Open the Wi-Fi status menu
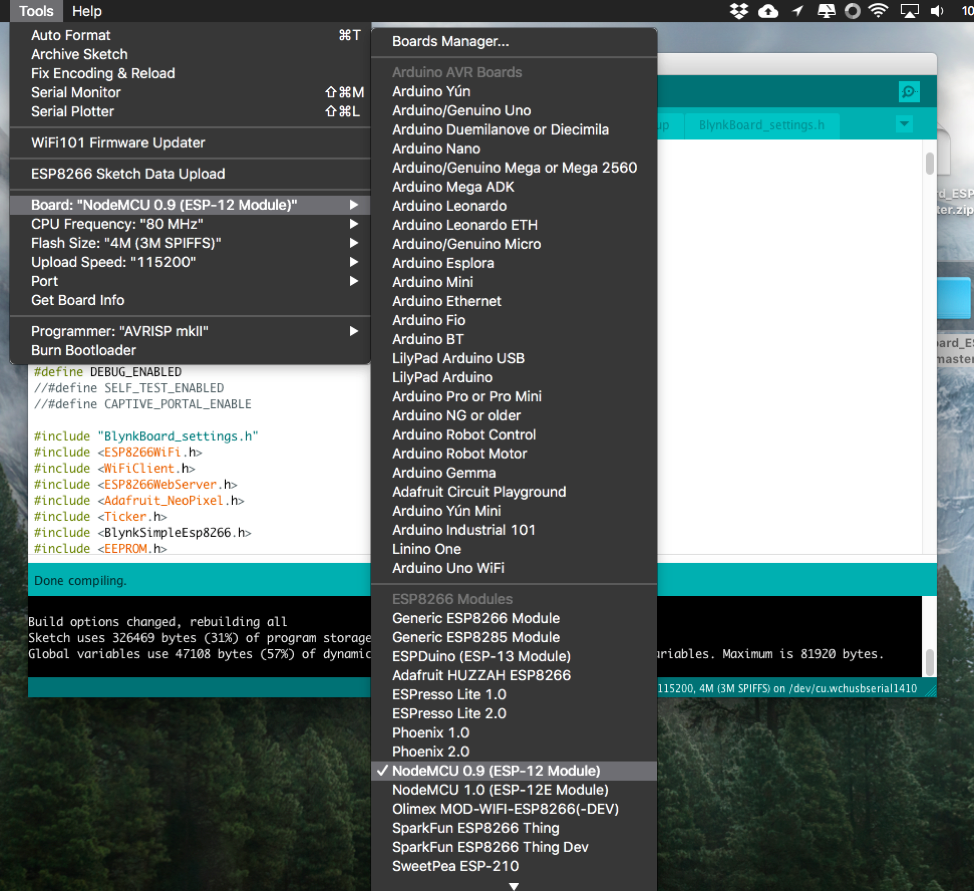974x891 pixels. click(x=879, y=11)
